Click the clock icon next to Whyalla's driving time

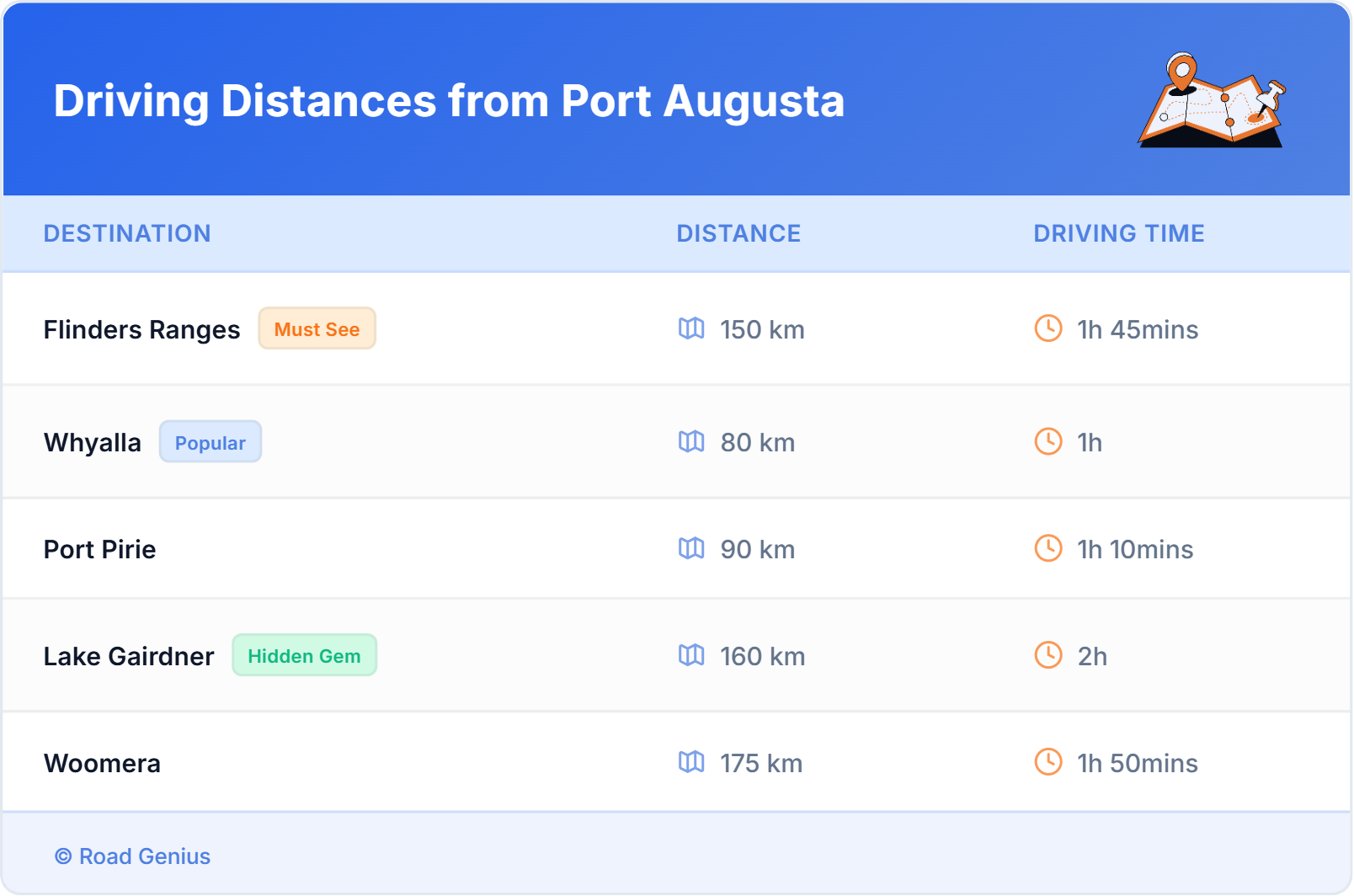point(1047,442)
